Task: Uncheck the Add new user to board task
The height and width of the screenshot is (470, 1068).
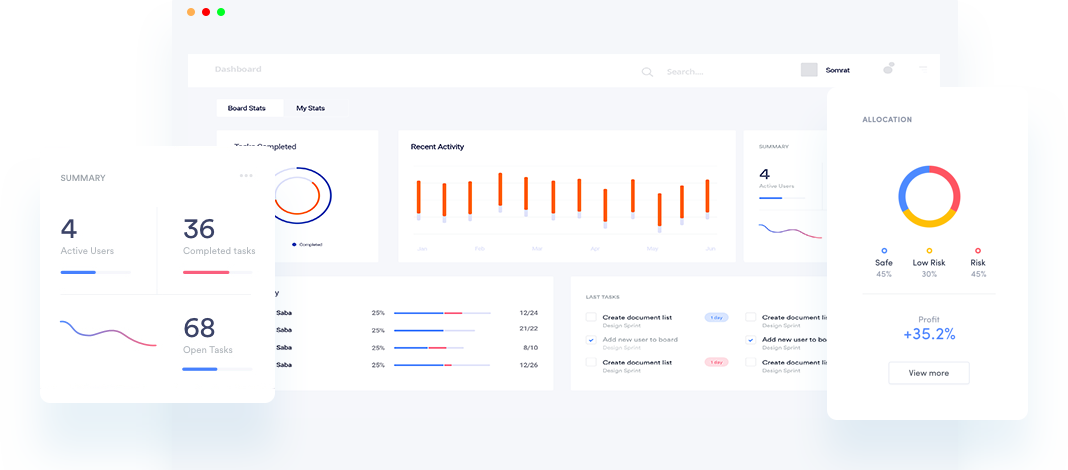Action: click(591, 340)
